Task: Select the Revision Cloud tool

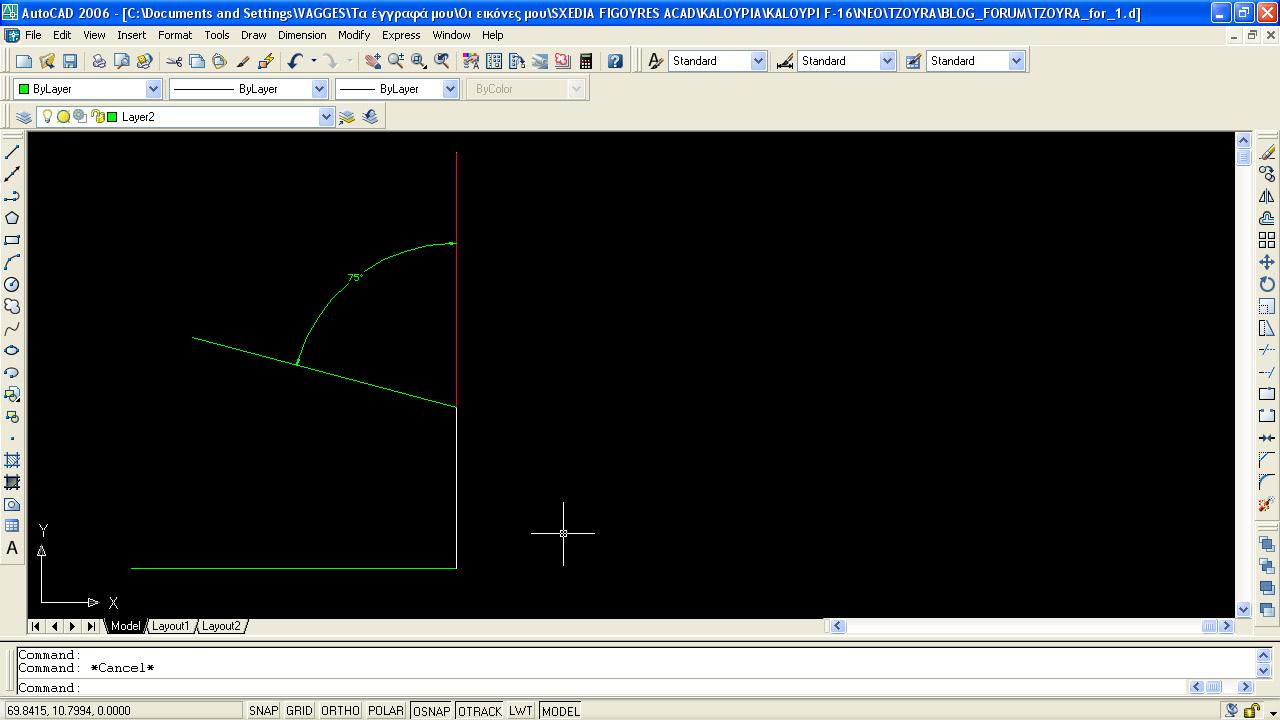Action: (12, 306)
